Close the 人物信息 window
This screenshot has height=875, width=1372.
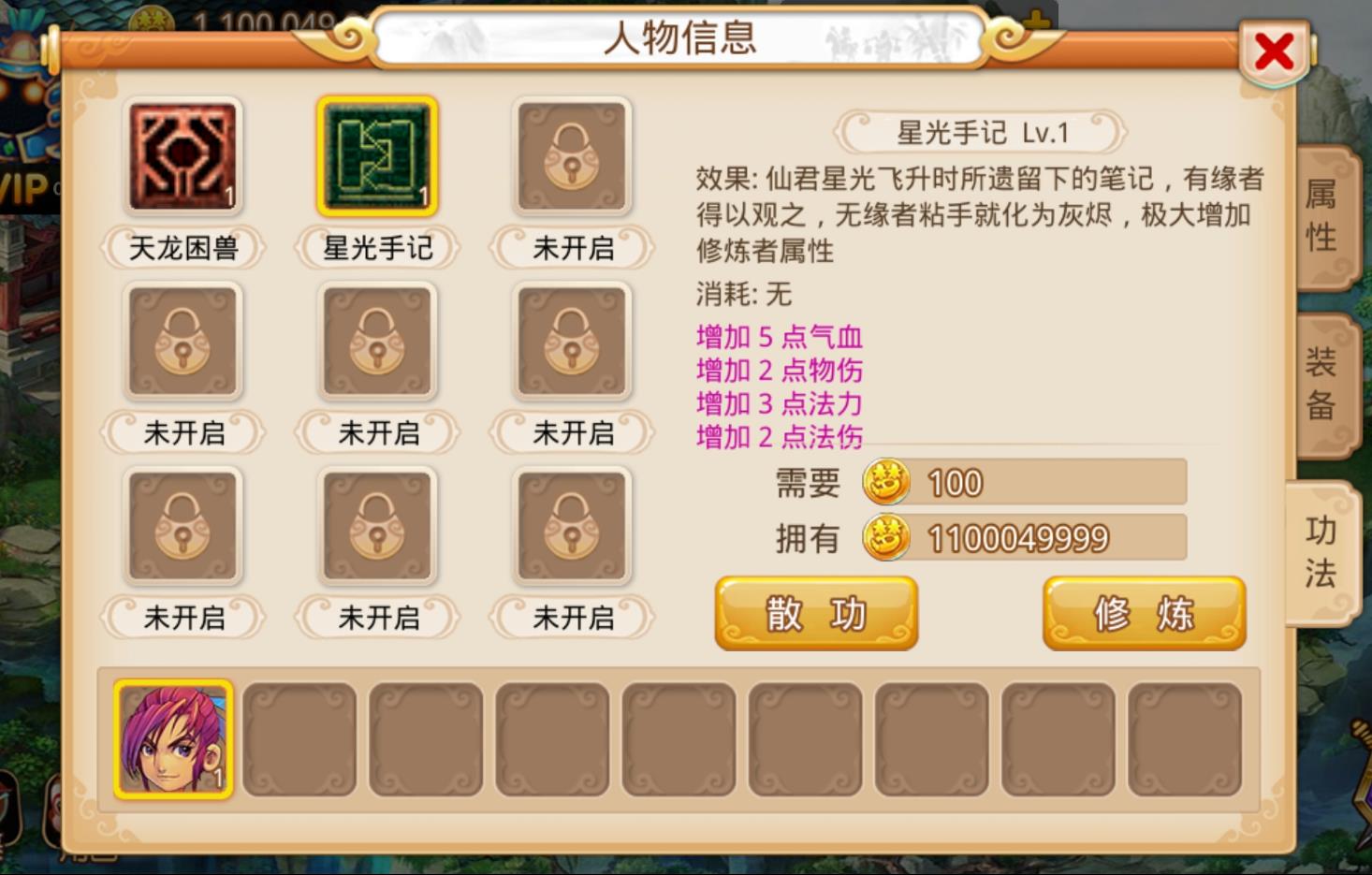click(1274, 51)
